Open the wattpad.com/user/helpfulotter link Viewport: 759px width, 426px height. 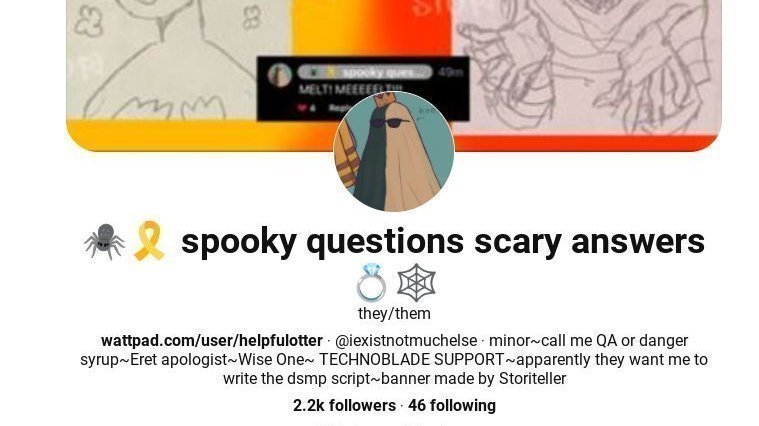212,340
